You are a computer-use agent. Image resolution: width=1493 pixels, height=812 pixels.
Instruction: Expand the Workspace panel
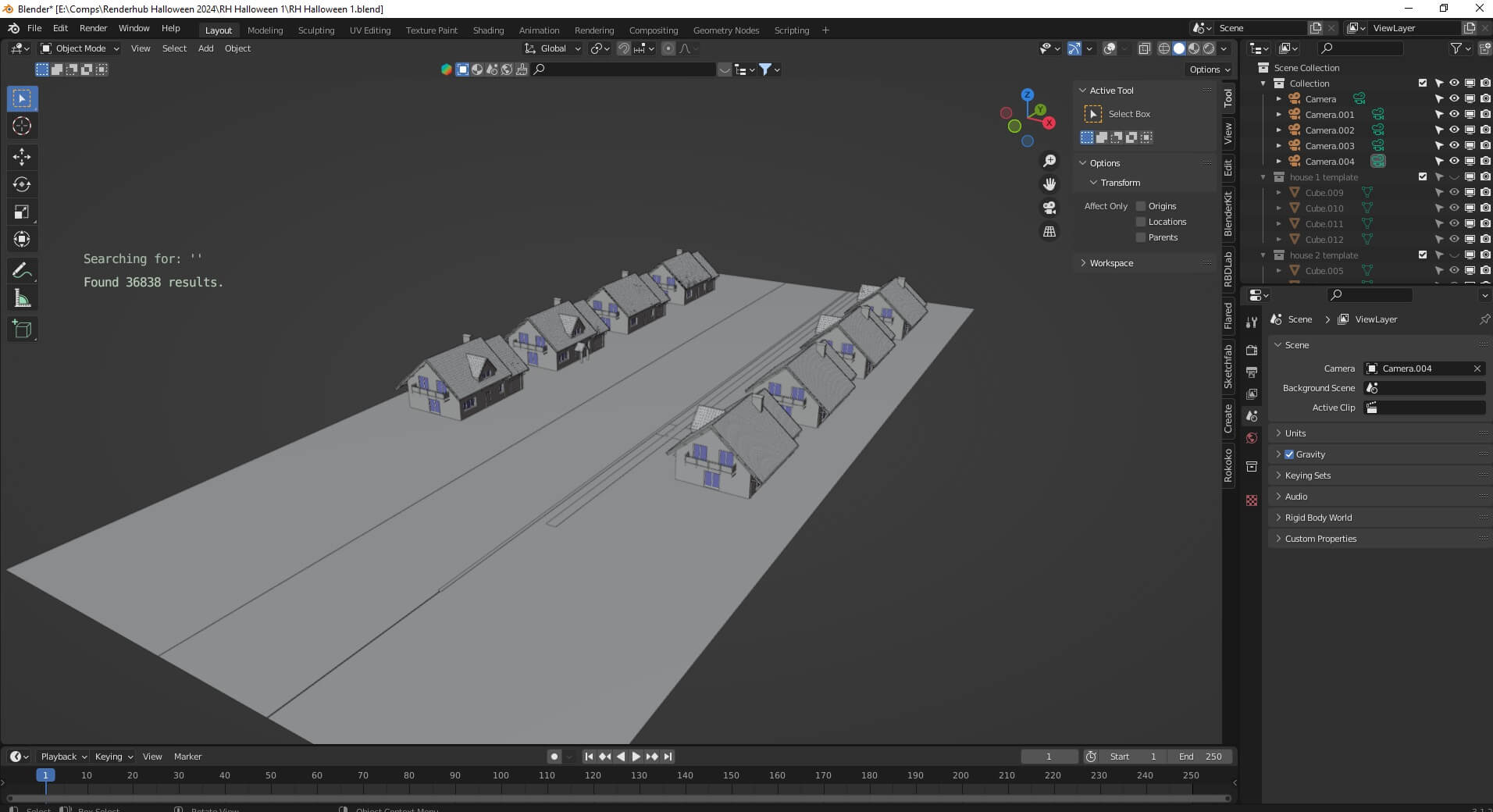(1111, 263)
